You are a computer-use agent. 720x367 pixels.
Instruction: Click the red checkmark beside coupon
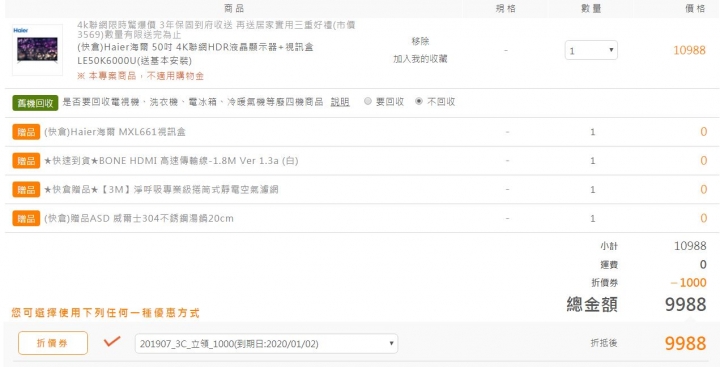click(112, 341)
